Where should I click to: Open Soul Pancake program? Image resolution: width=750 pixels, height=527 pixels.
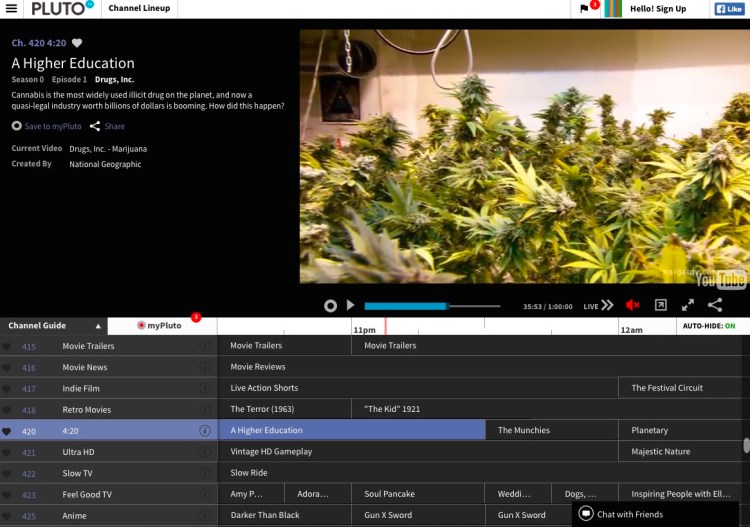(x=418, y=494)
